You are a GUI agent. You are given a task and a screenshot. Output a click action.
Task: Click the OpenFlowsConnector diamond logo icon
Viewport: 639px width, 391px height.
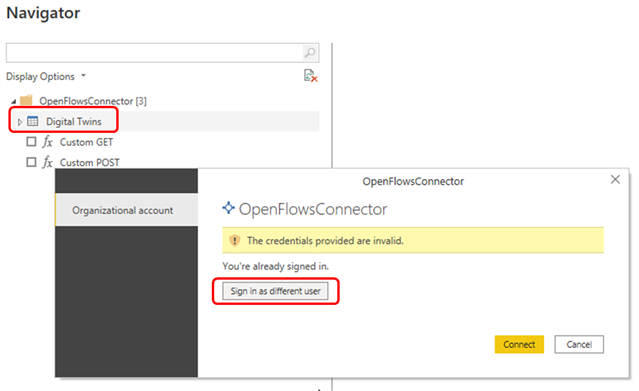[229, 208]
